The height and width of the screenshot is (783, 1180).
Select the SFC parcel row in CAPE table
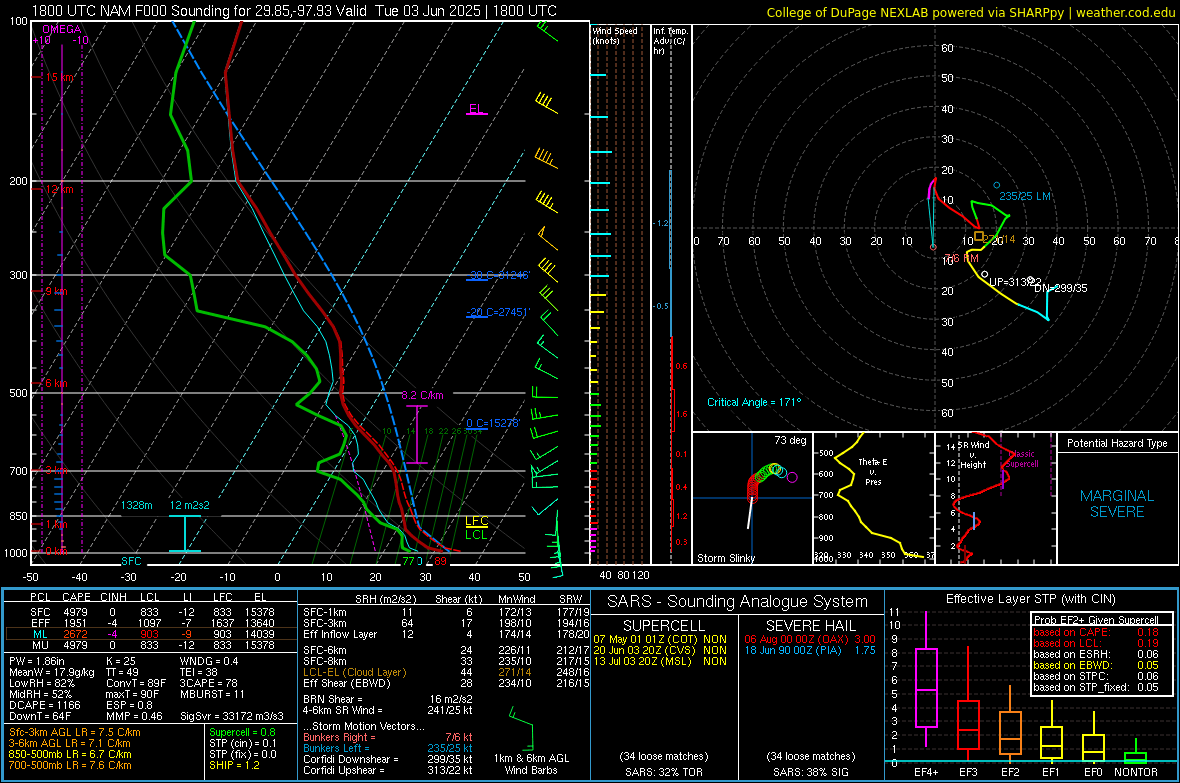click(x=151, y=612)
